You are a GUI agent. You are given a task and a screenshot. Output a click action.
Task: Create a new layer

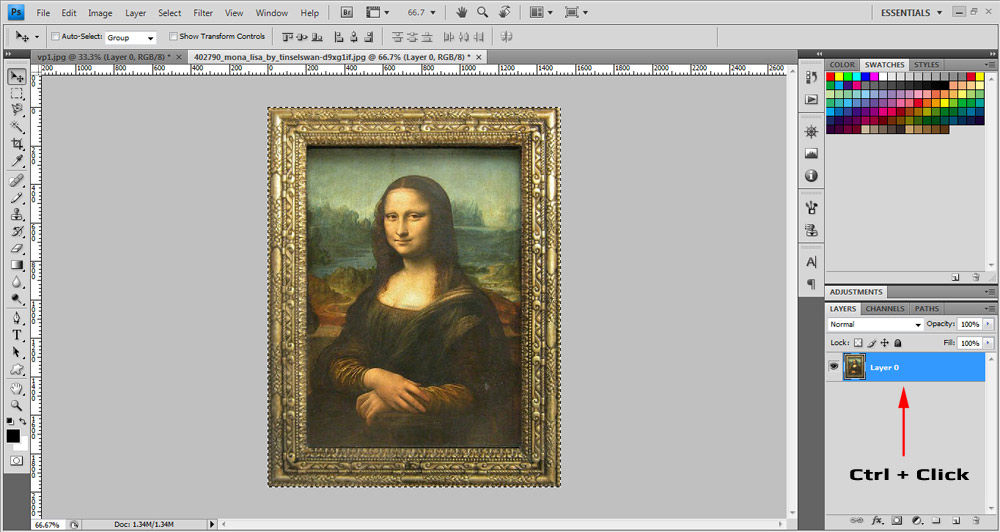coord(955,521)
